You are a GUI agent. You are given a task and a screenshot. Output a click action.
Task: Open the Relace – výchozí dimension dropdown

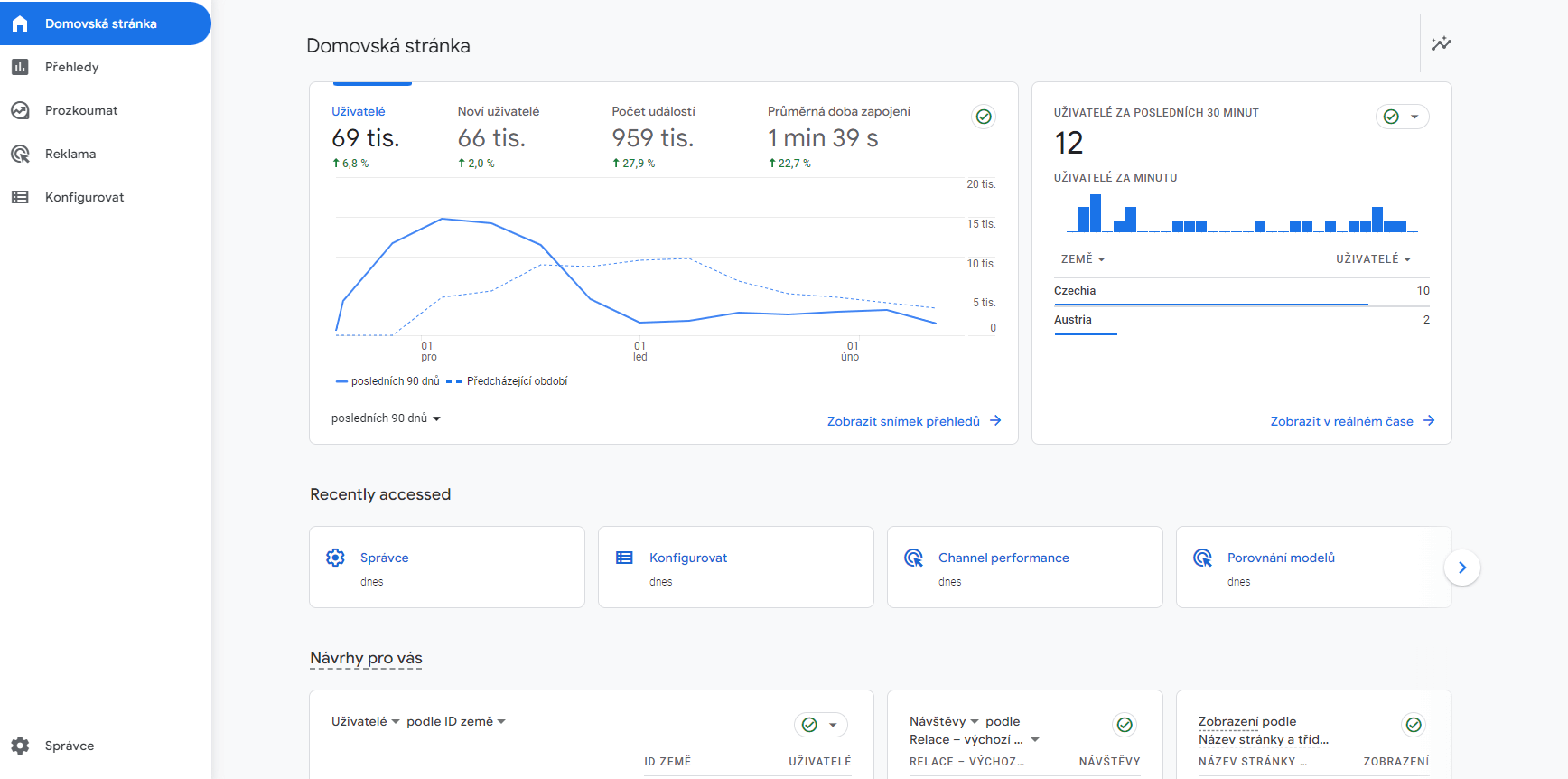click(x=975, y=739)
